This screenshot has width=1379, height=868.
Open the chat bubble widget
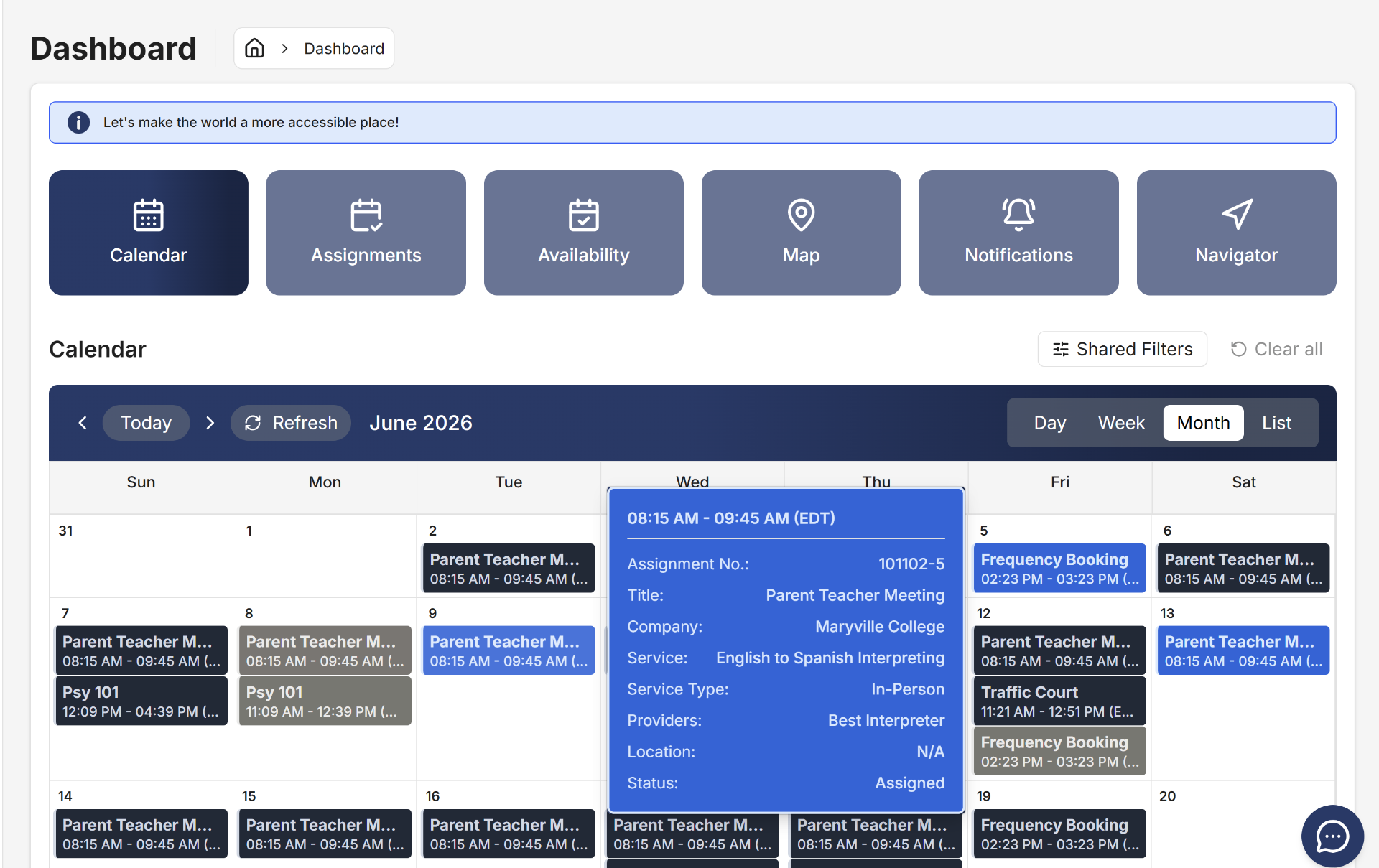tap(1332, 836)
